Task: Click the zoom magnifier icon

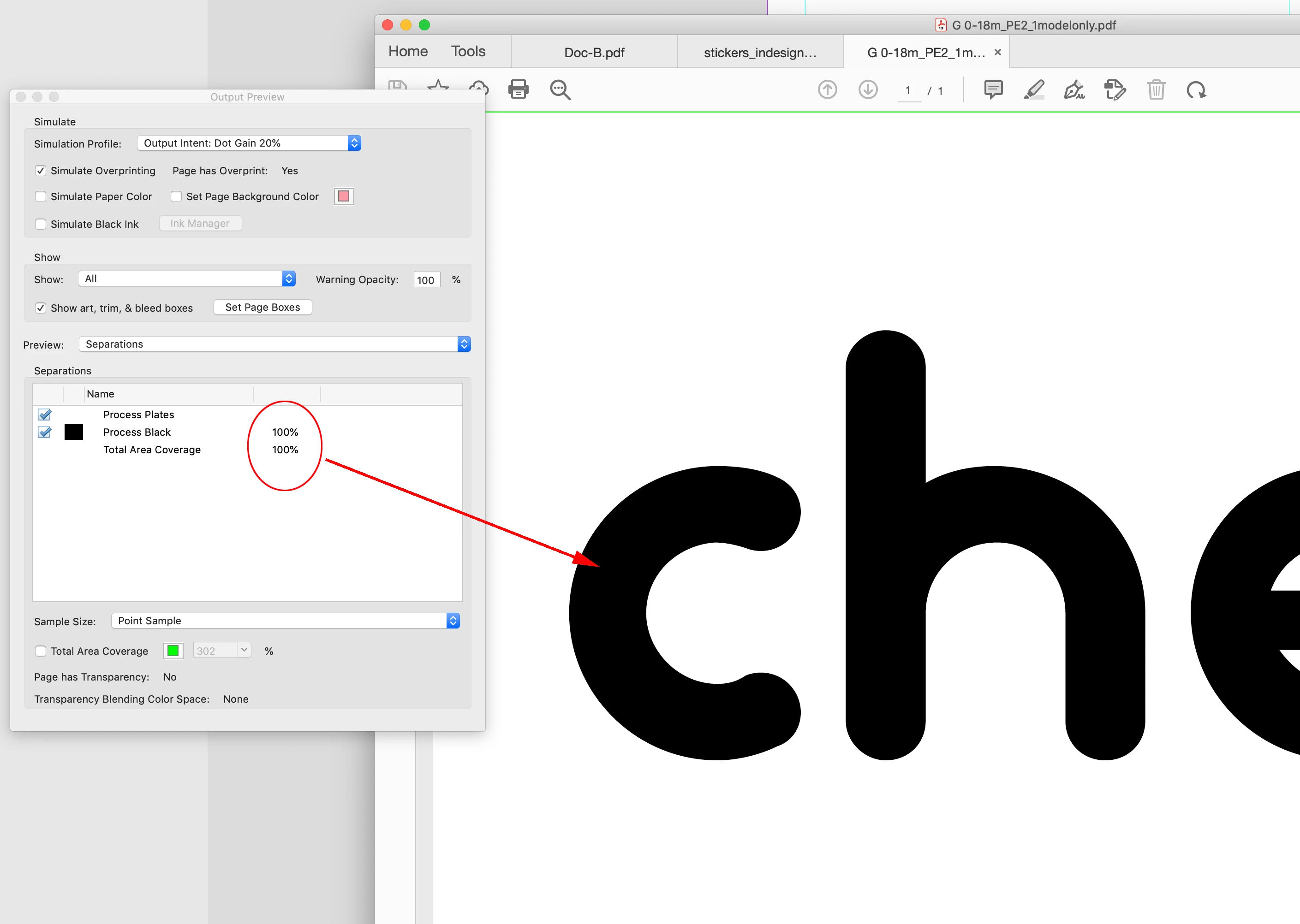Action: [560, 89]
